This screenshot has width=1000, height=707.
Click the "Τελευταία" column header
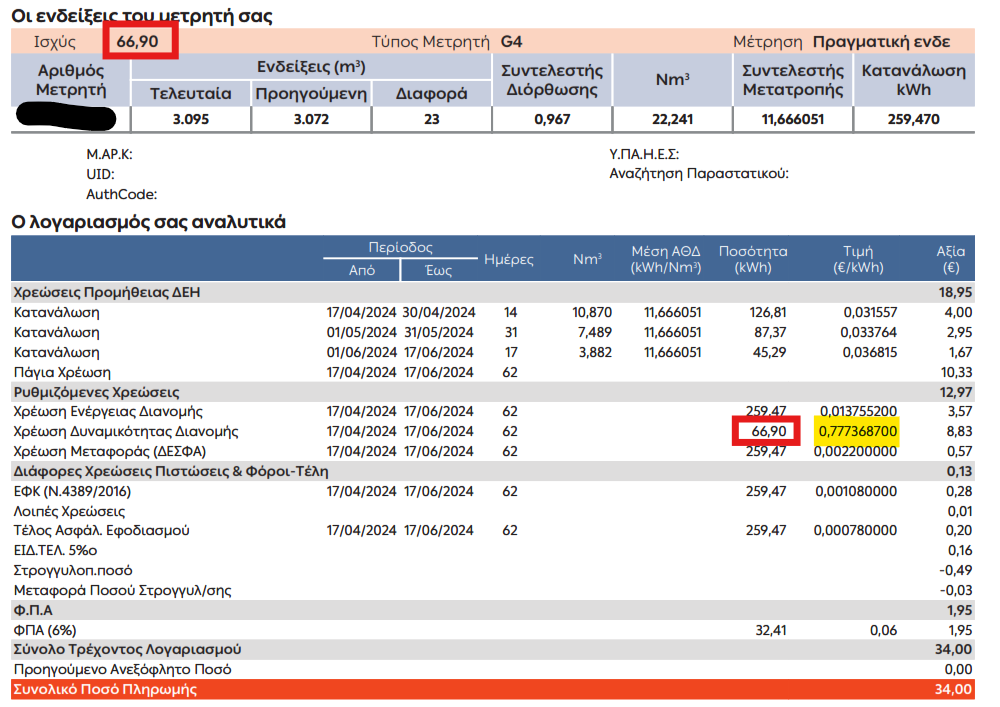[191, 94]
